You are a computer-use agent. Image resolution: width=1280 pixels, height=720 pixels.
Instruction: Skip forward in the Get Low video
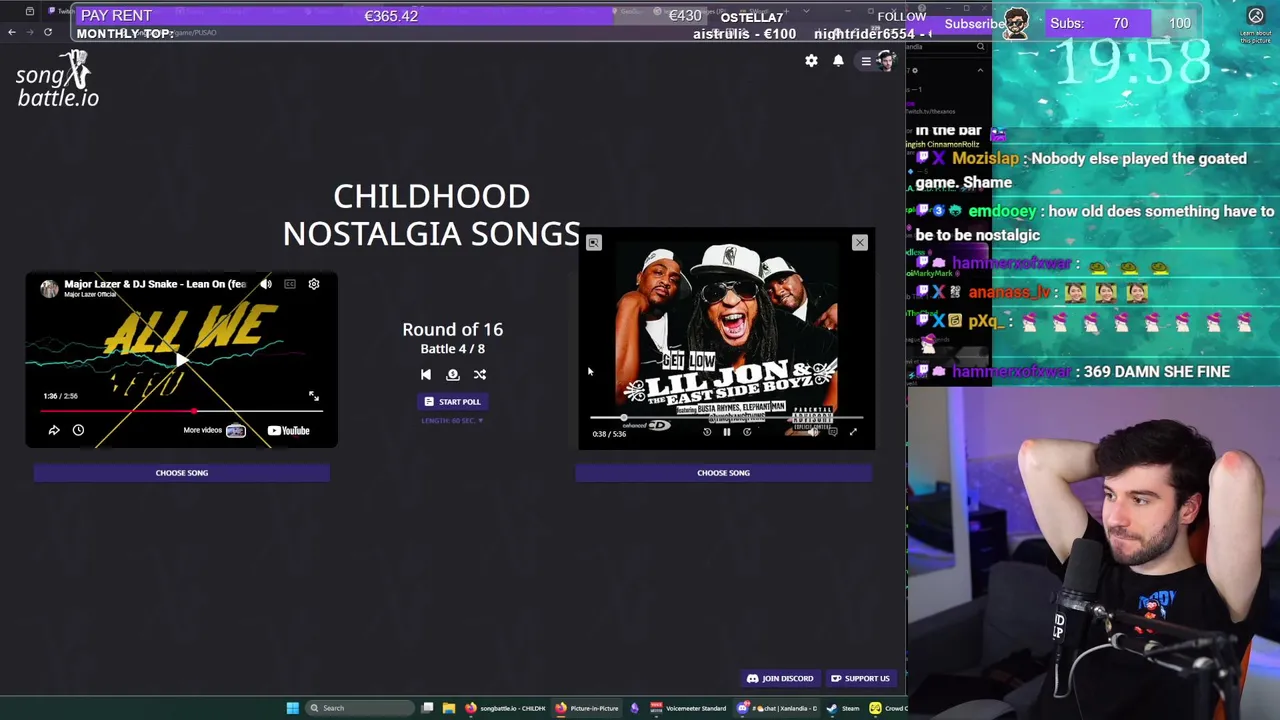[747, 432]
